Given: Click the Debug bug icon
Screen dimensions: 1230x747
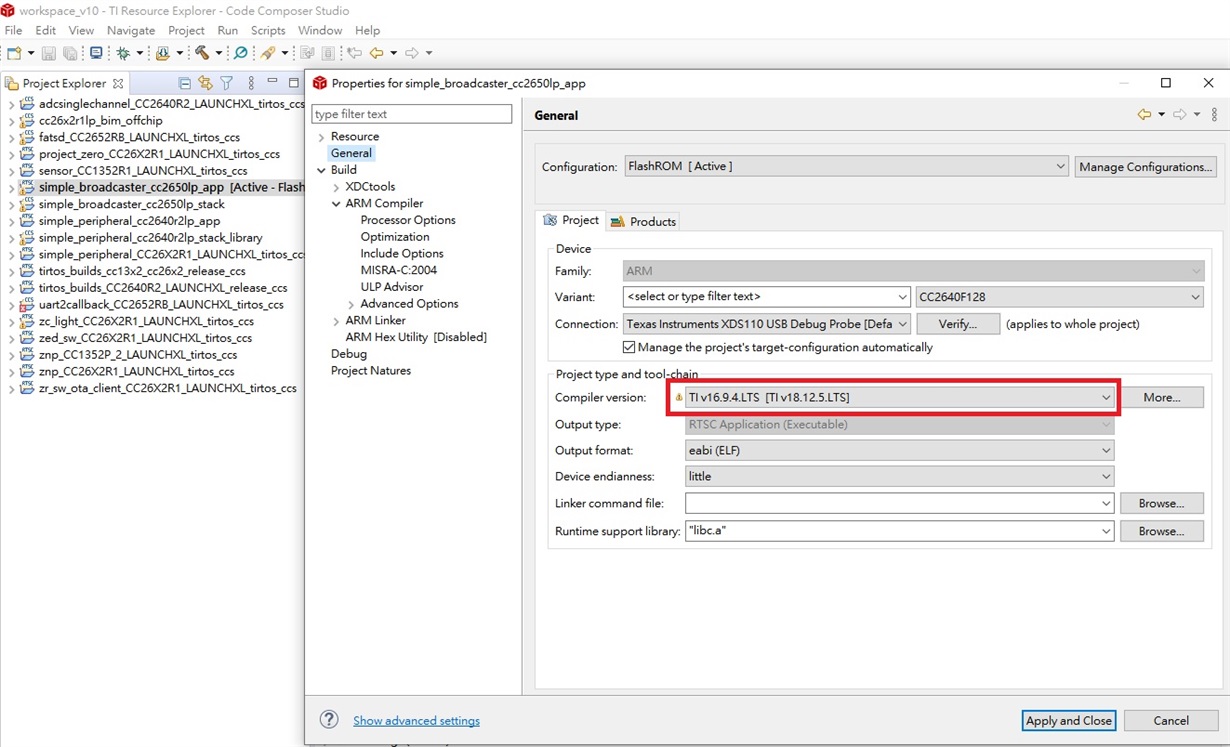Looking at the screenshot, I should pyautogui.click(x=124, y=53).
